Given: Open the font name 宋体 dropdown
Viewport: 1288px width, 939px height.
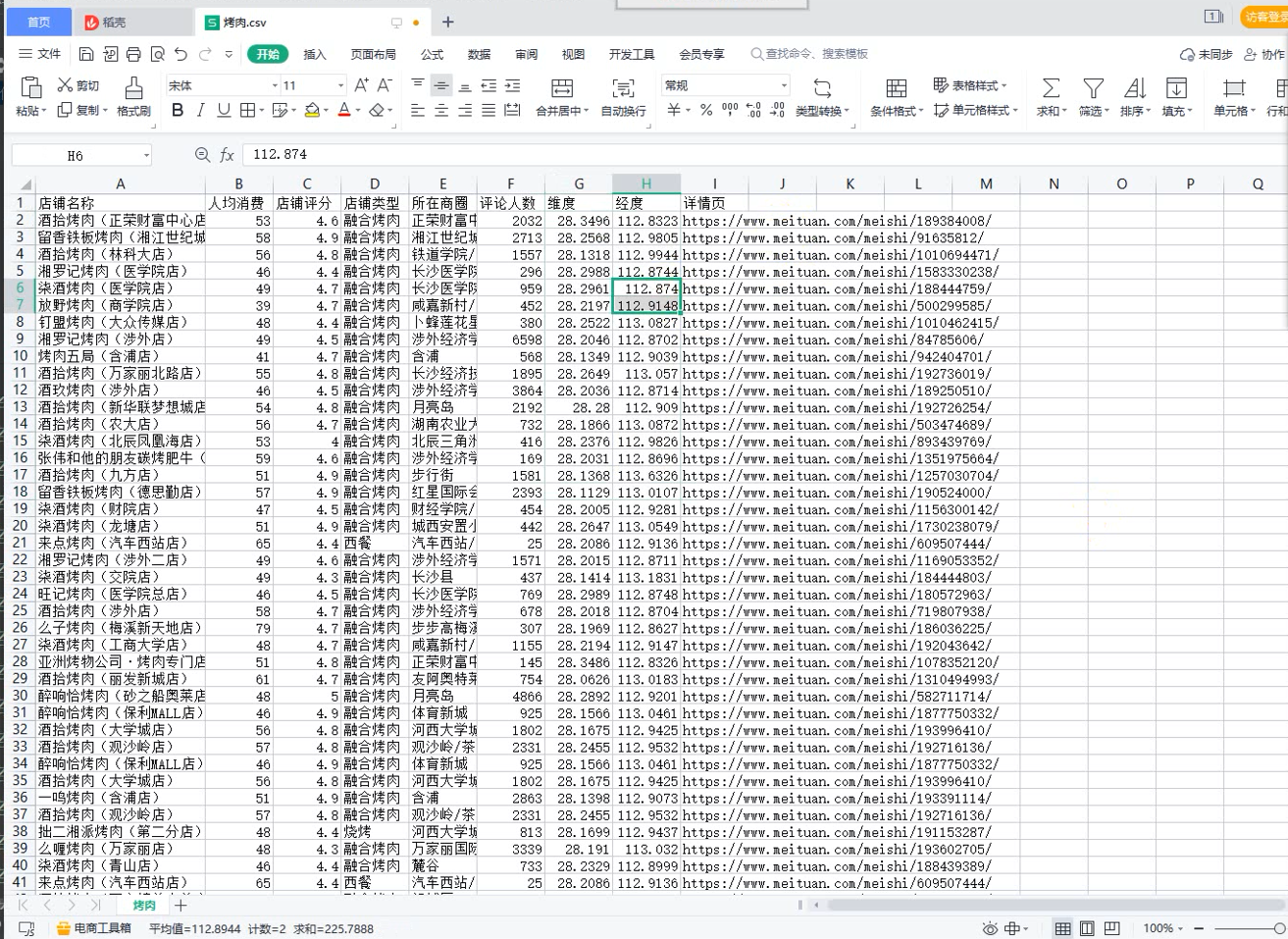Looking at the screenshot, I should click(275, 85).
